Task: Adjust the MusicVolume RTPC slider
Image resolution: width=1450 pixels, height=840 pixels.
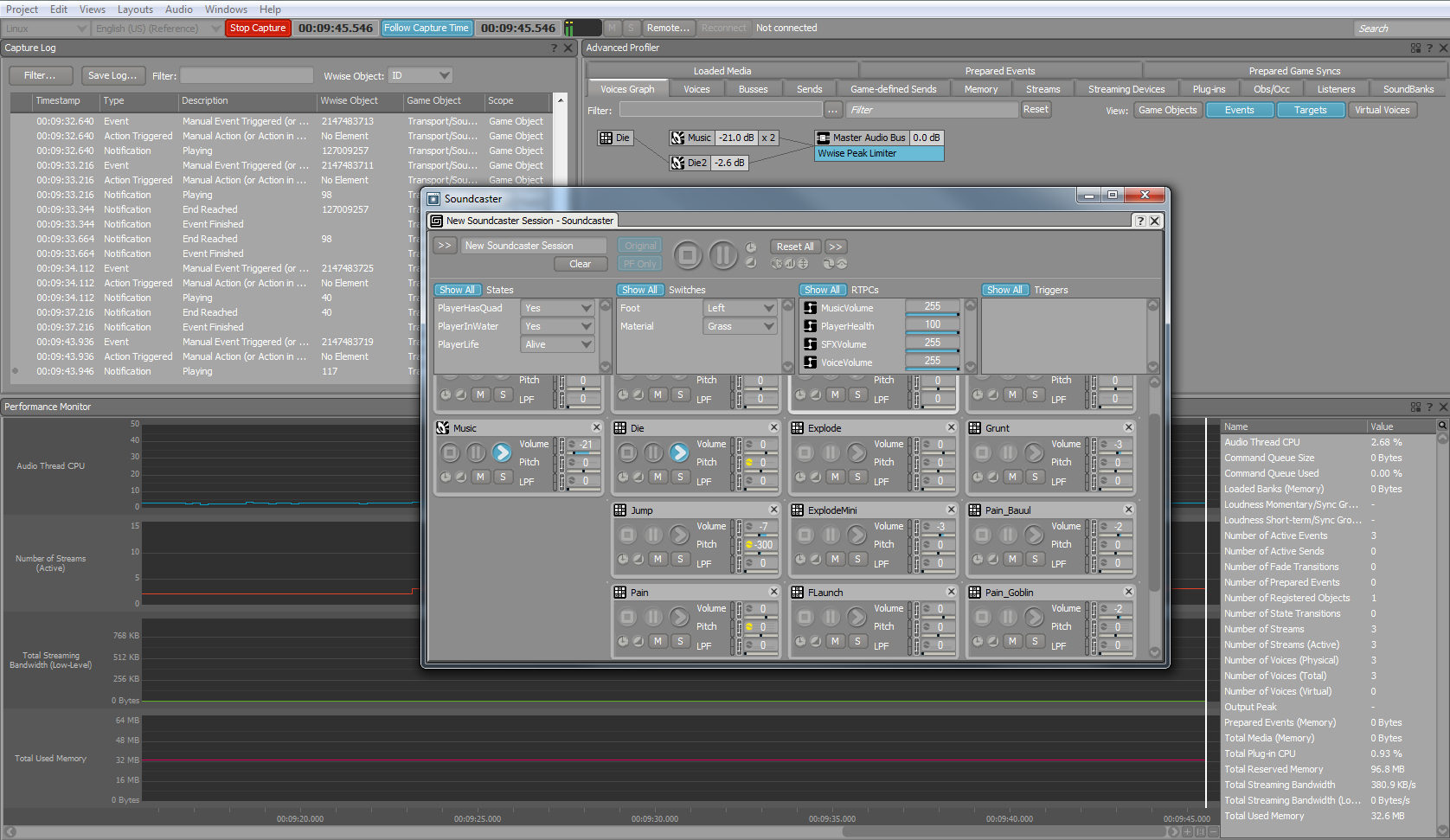Action: click(933, 315)
